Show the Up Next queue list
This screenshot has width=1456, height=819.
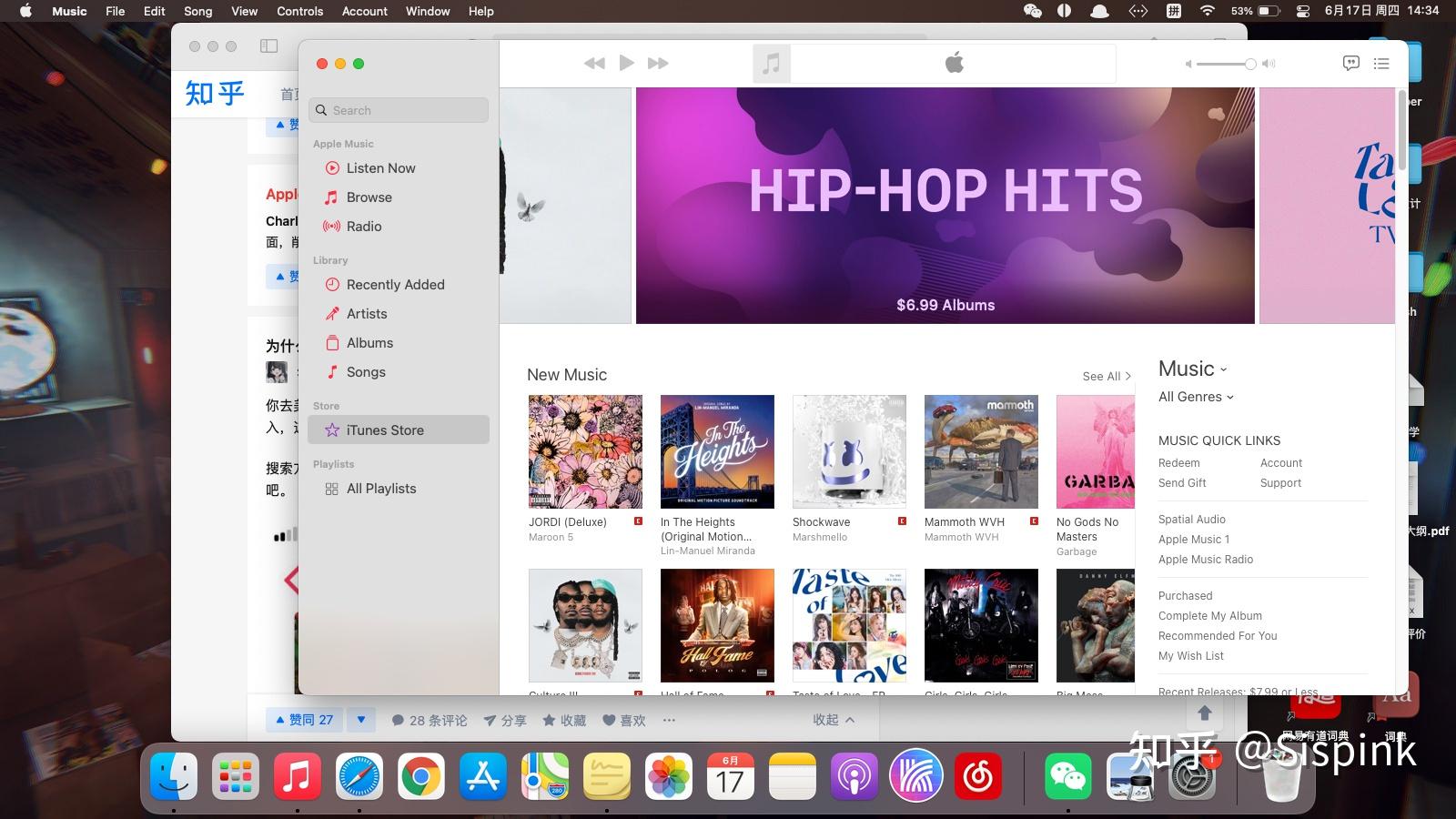1381,63
